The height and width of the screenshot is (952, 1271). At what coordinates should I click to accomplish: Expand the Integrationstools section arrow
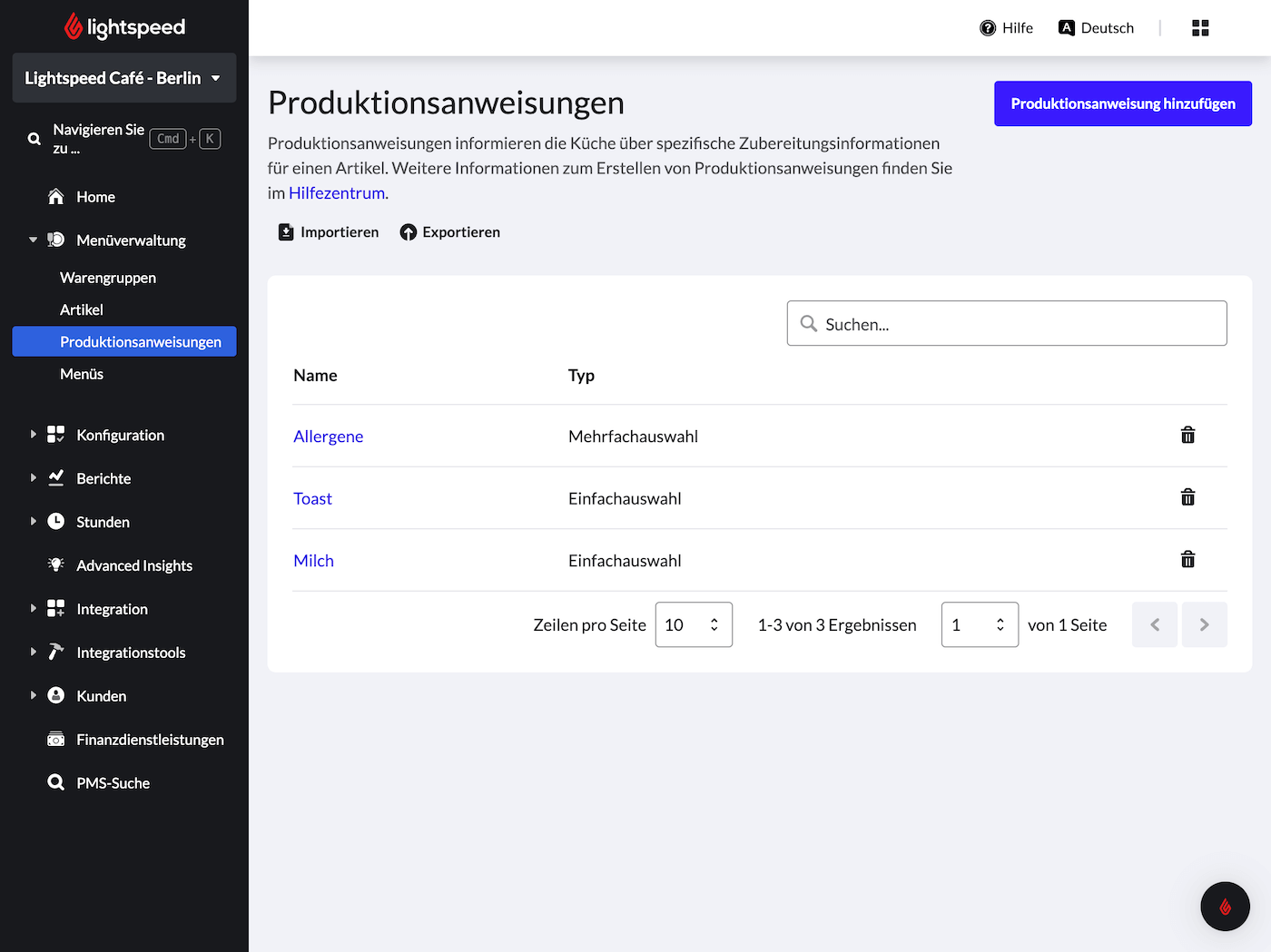coord(34,653)
